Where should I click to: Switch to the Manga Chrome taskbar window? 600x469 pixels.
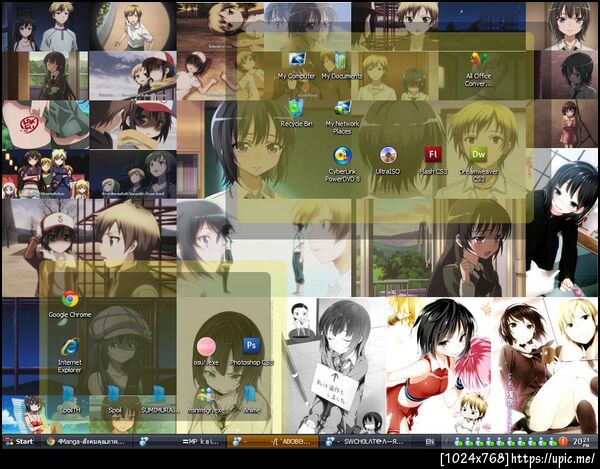87,441
